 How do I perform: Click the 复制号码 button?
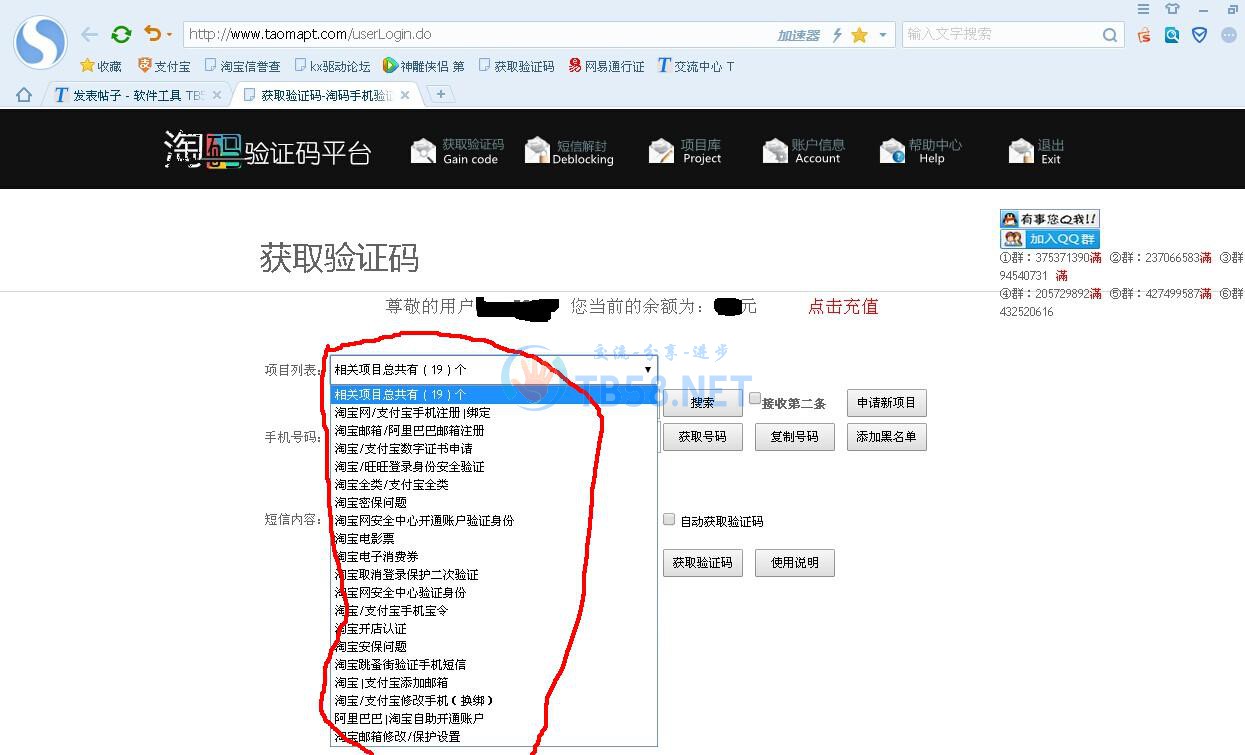click(x=794, y=437)
